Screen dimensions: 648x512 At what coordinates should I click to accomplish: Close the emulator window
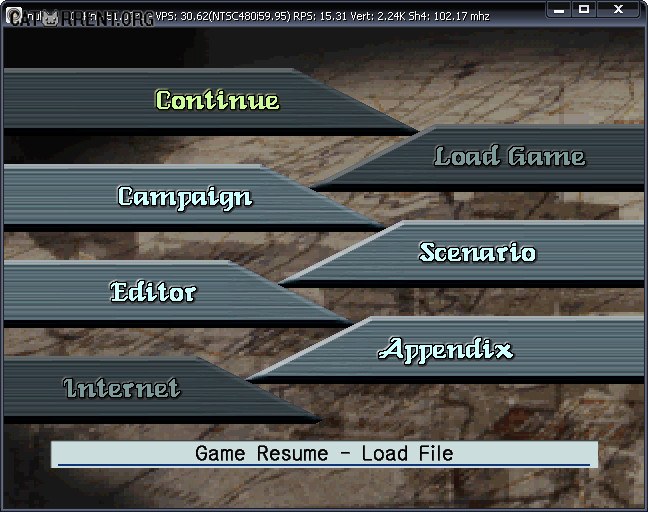[x=618, y=10]
